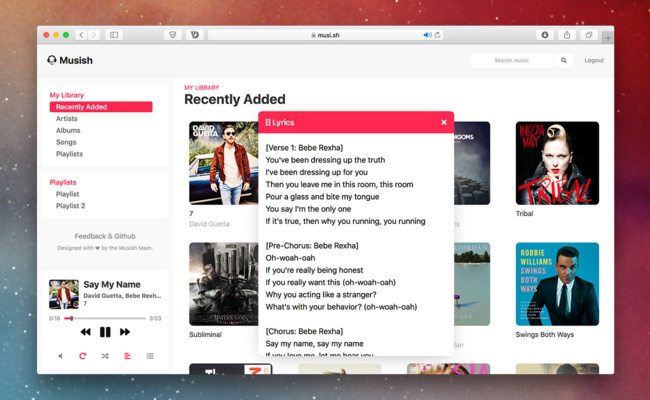650x400 pixels.
Task: Open Safari downloads
Action: [545, 35]
